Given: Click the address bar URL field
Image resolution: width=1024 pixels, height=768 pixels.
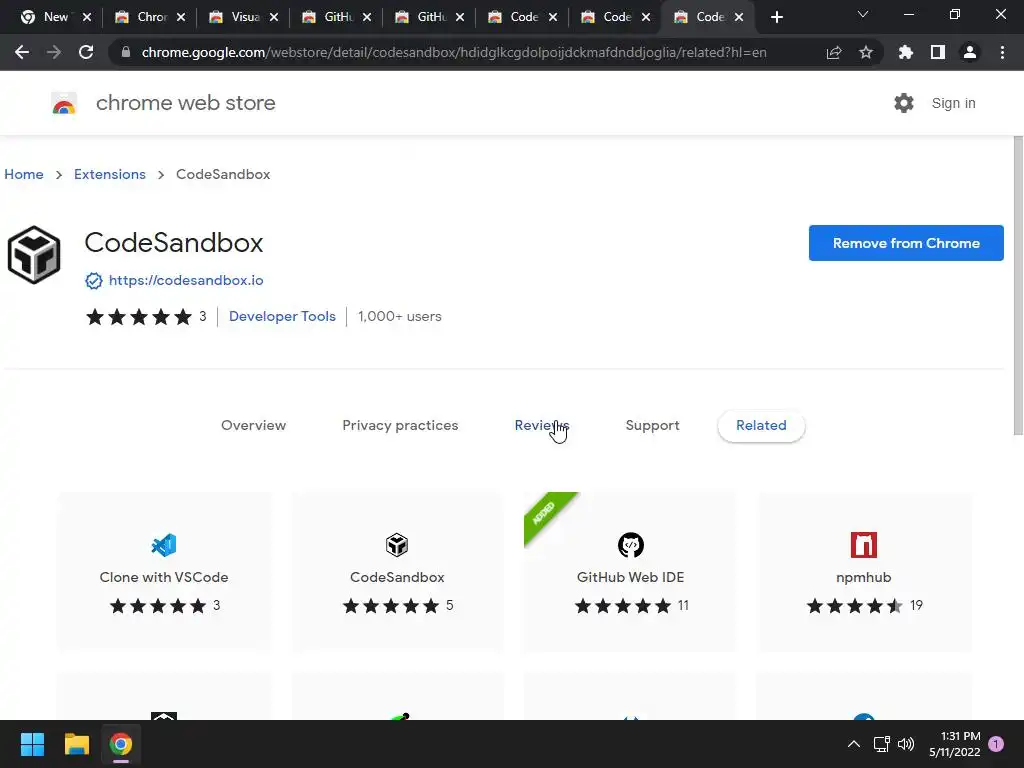Looking at the screenshot, I should click(454, 52).
